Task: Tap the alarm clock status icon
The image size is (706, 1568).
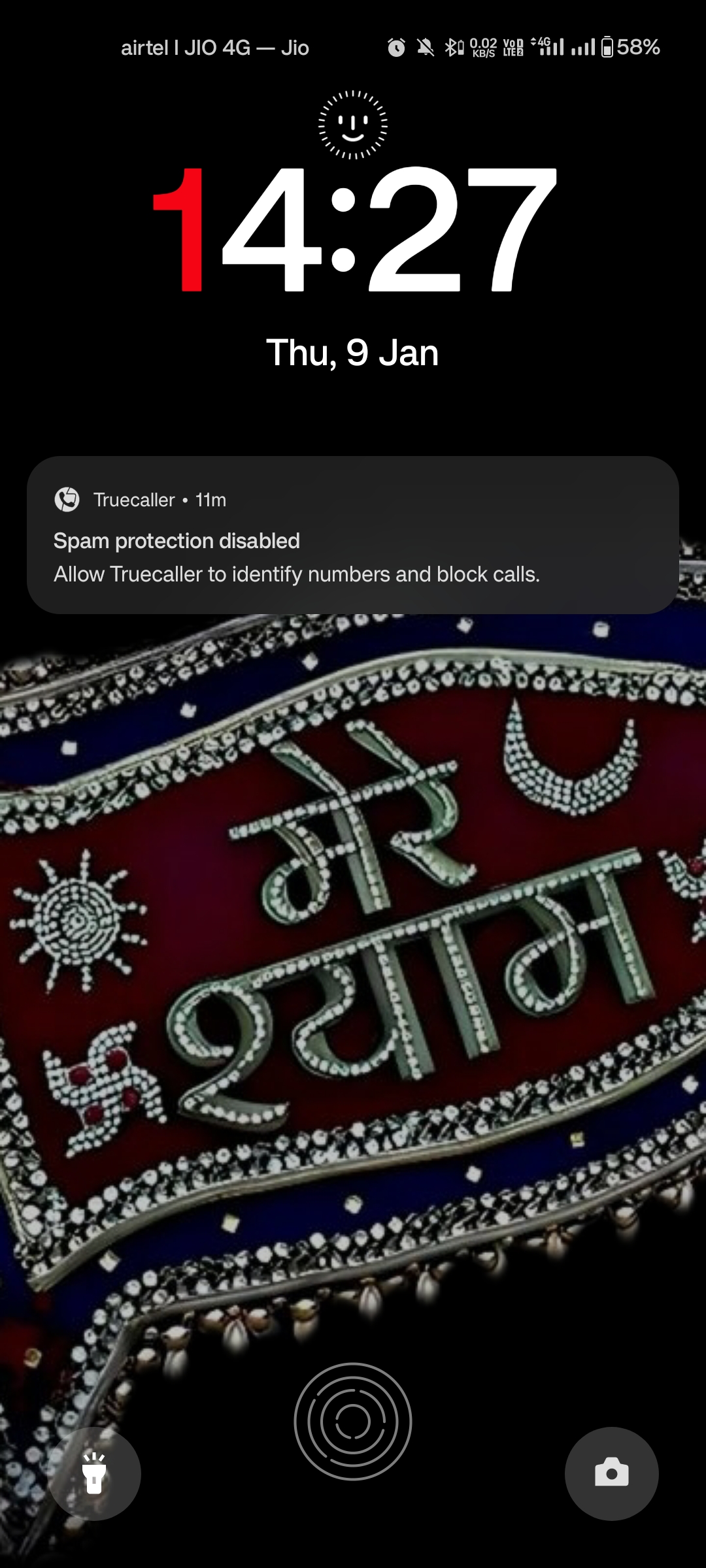Action: (396, 48)
